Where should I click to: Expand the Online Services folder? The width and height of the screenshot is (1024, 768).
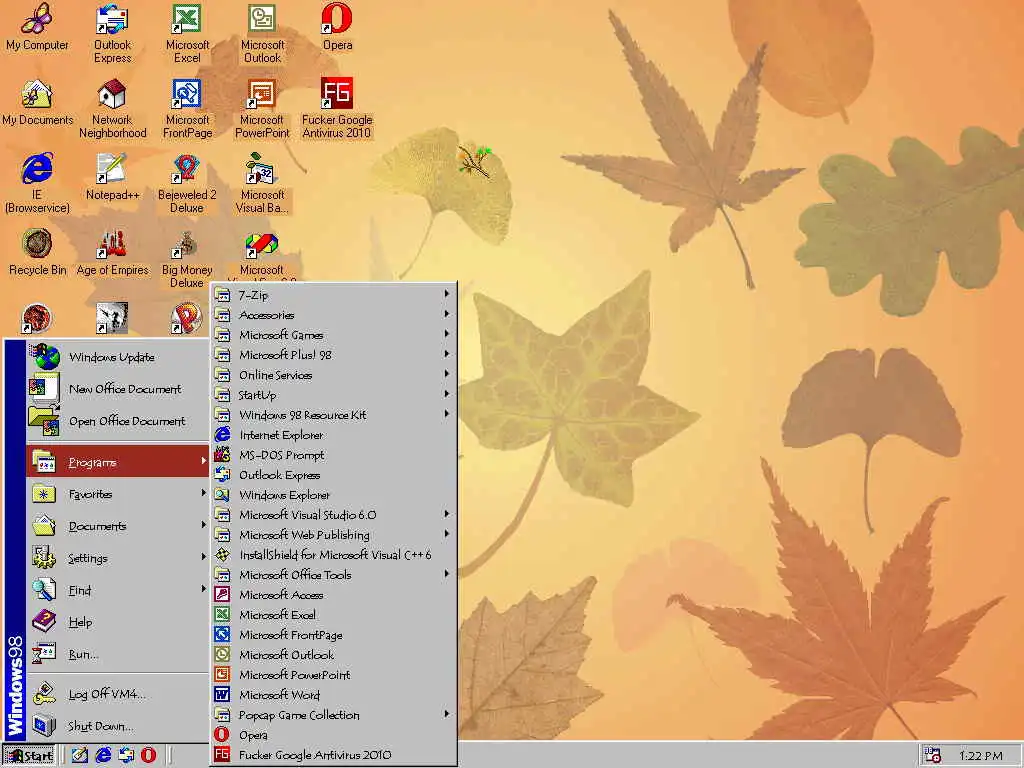tap(333, 375)
